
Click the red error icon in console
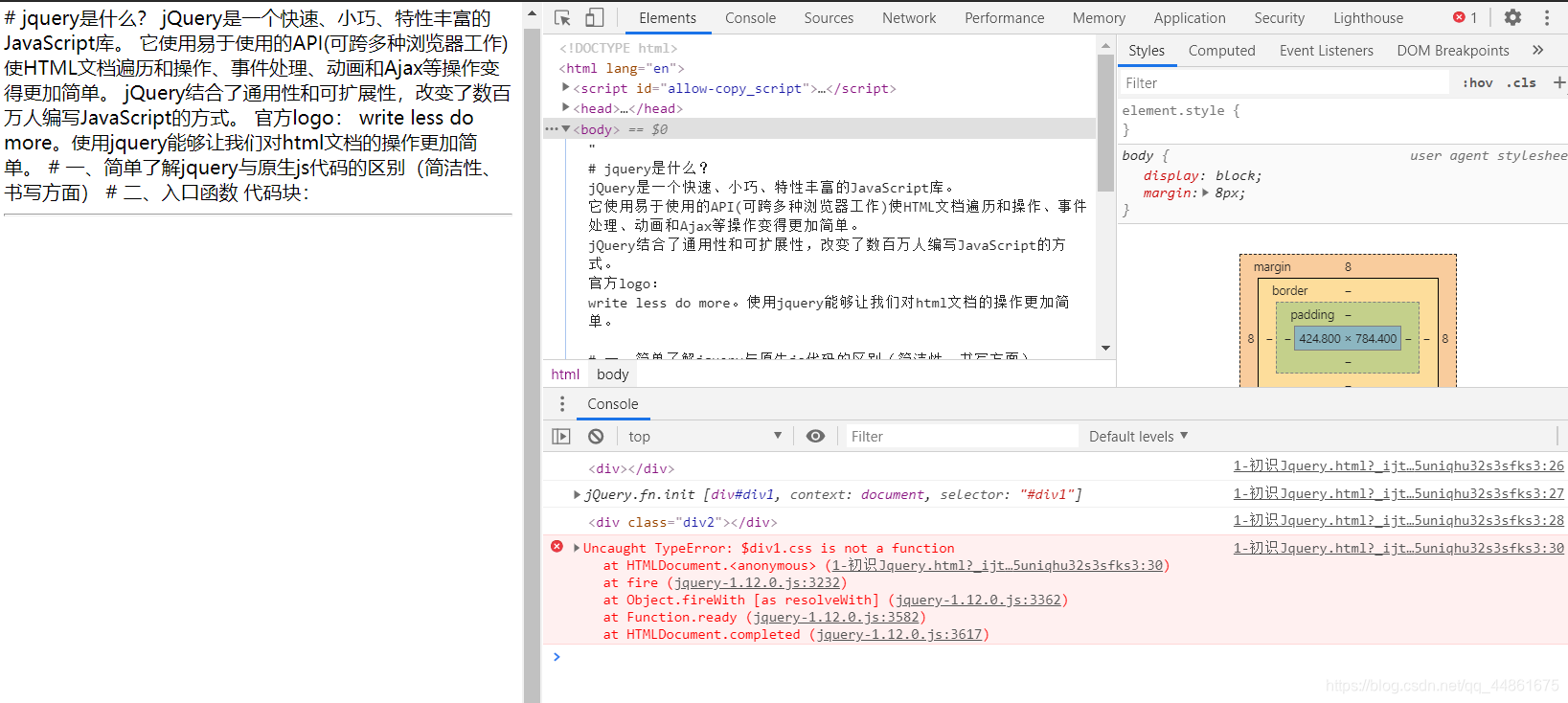(x=557, y=547)
